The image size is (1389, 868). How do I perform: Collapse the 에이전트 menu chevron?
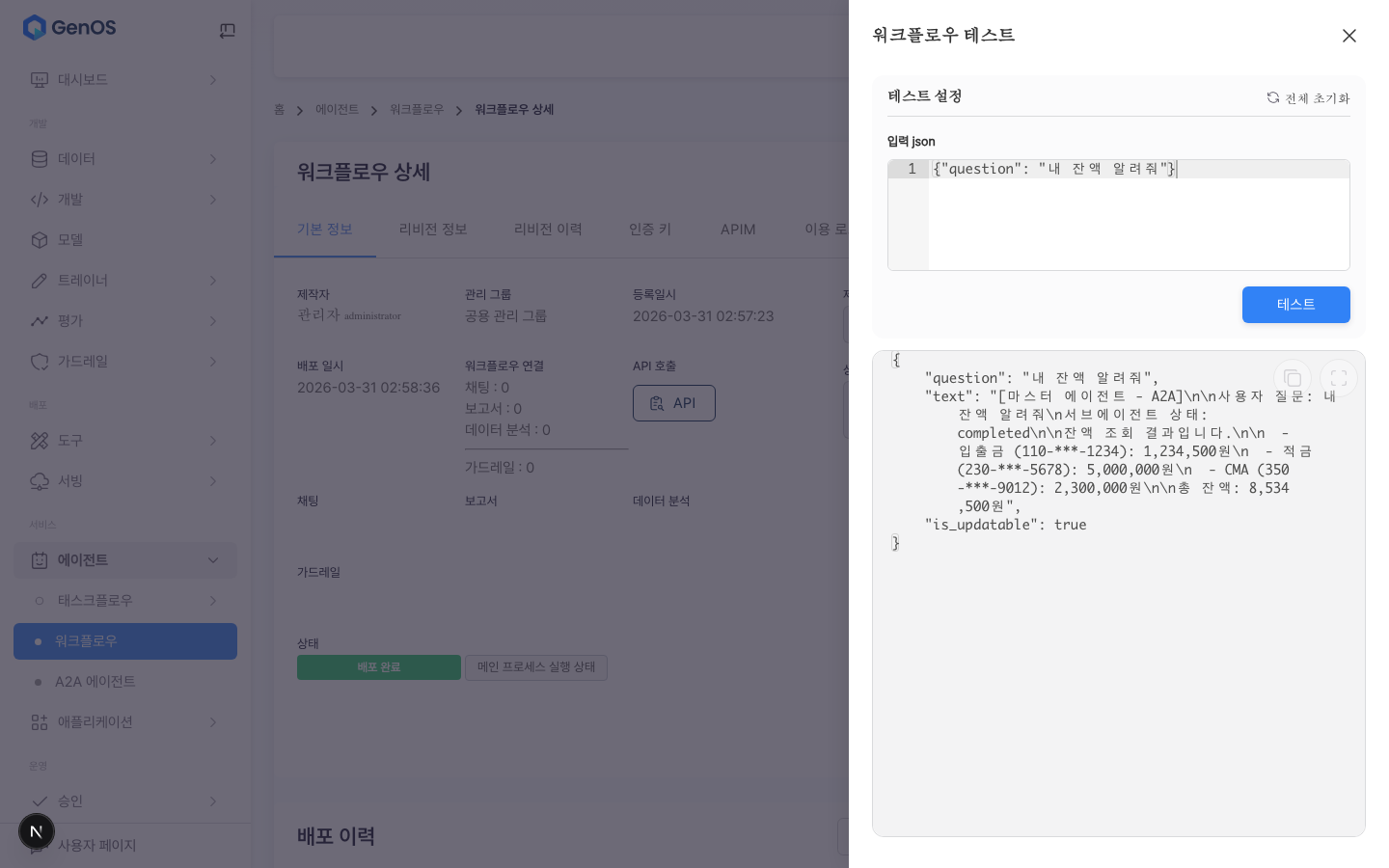pos(213,560)
